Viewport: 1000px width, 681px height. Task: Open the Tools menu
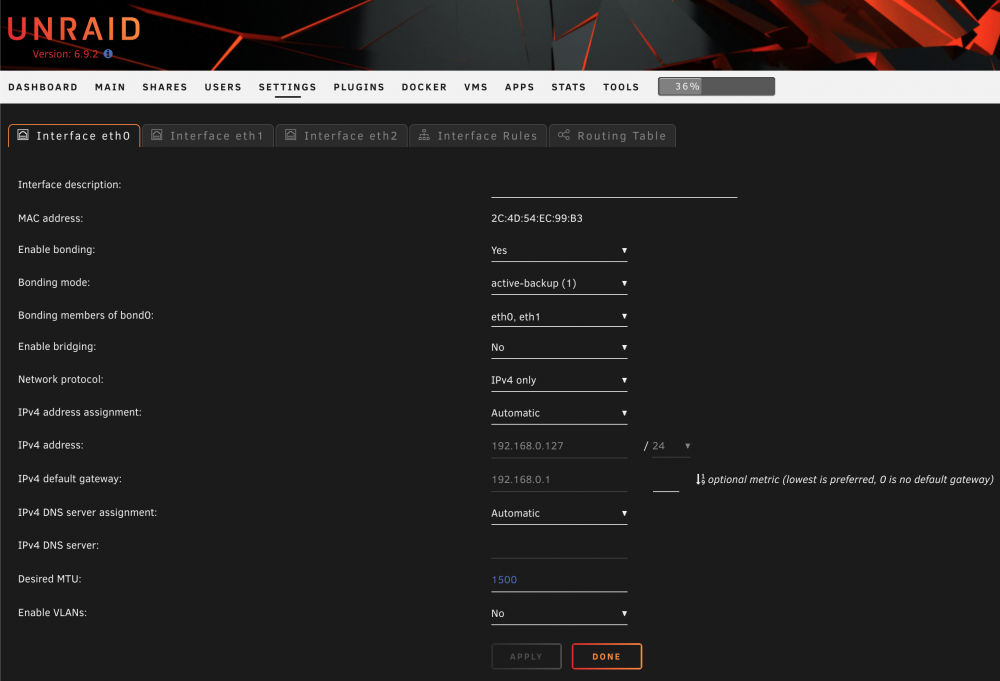(x=621, y=87)
